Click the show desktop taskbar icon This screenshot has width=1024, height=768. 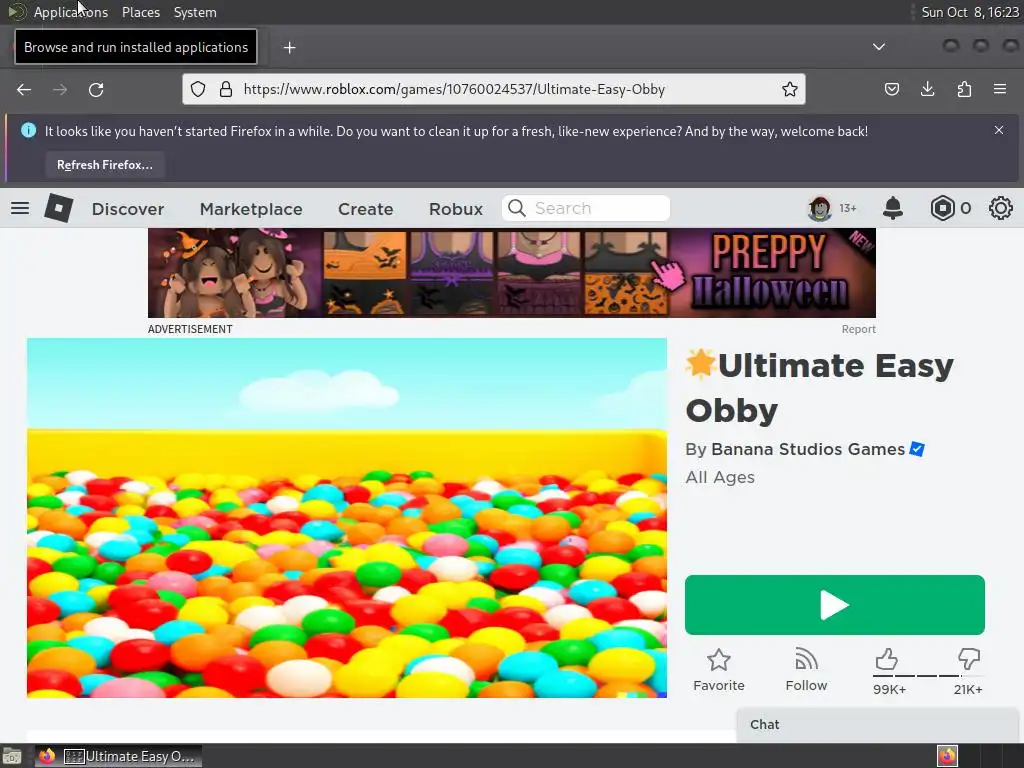pyautogui.click(x=12, y=756)
